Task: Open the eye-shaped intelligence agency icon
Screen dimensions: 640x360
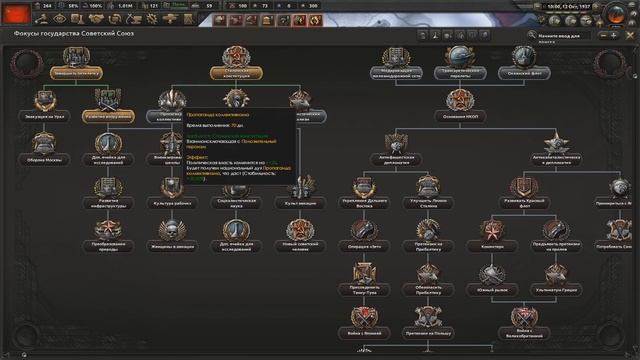Action: 60,19
